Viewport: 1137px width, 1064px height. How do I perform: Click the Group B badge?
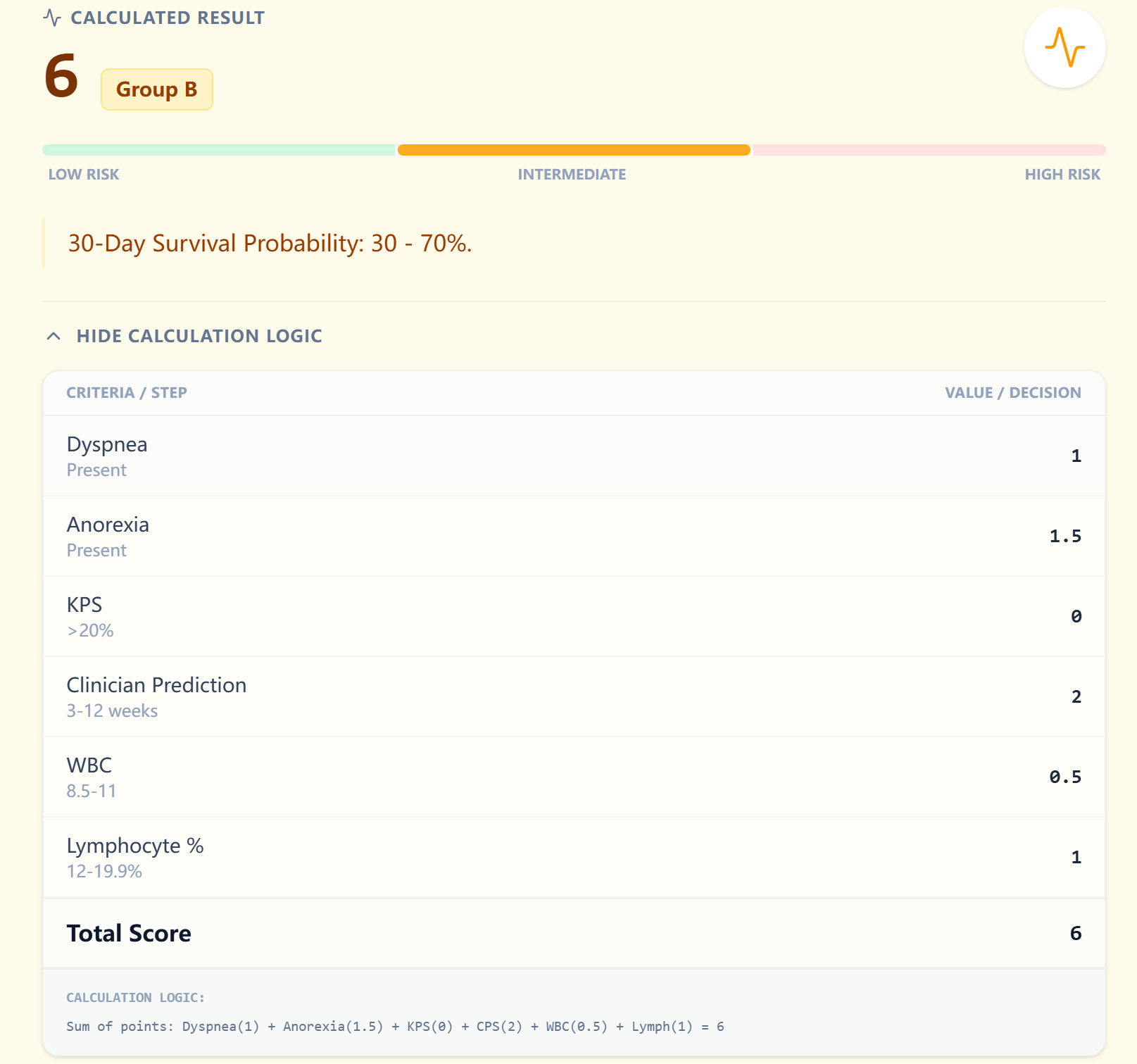[156, 89]
